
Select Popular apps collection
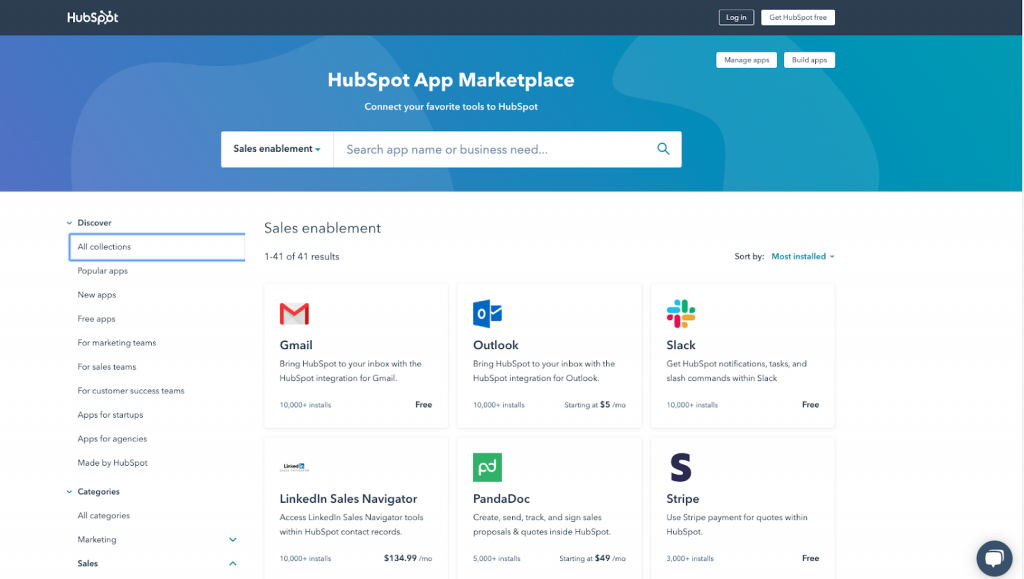click(x=103, y=271)
